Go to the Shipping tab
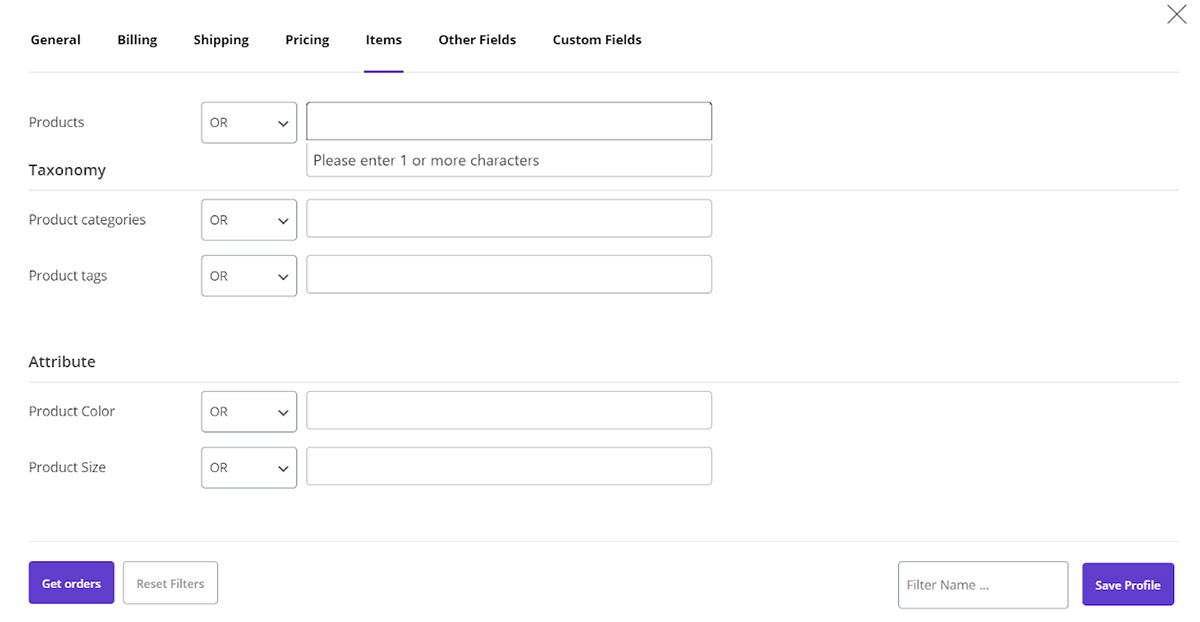Screen dimensions: 1200x622 click(221, 40)
